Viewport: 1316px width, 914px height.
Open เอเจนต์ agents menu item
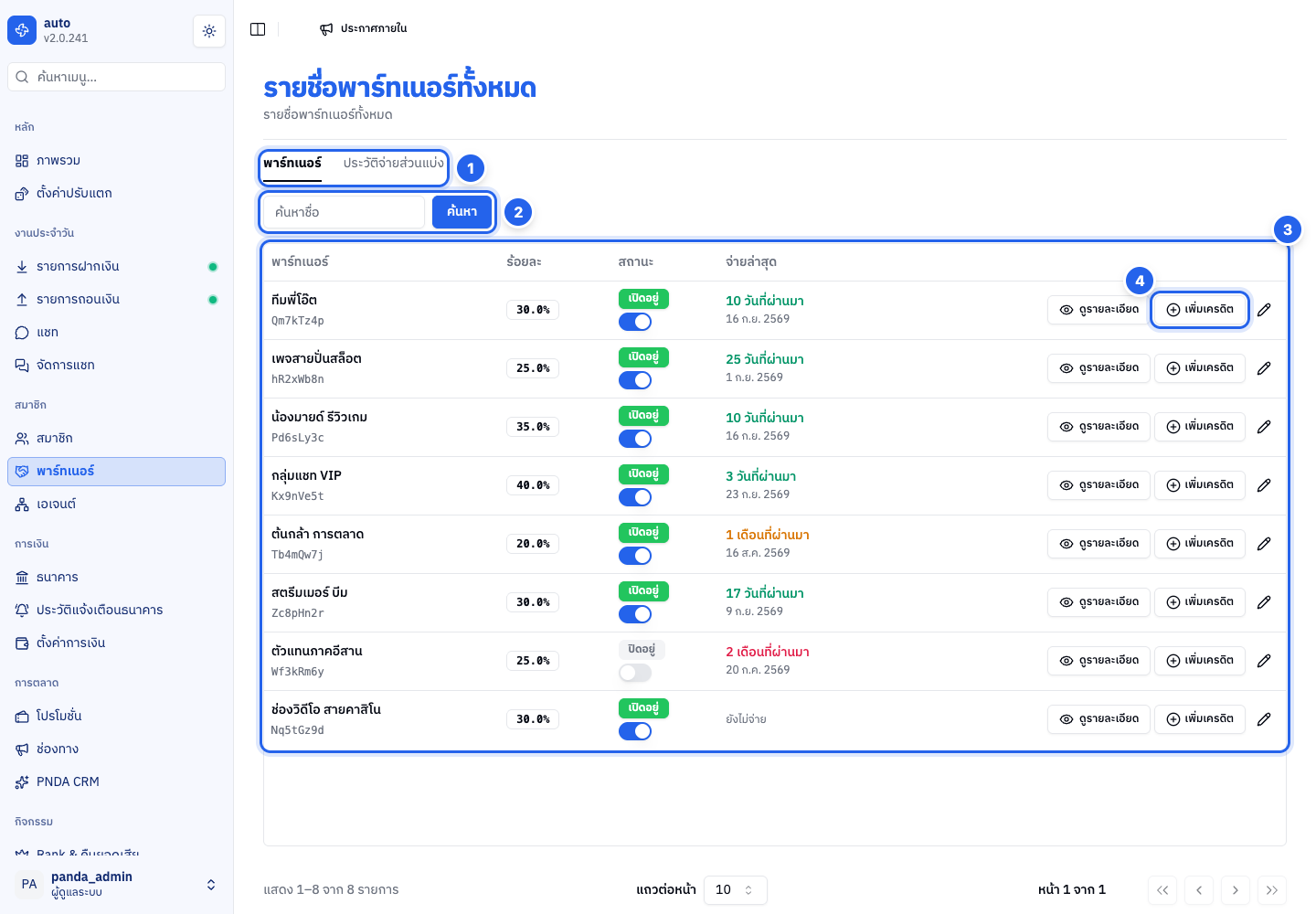[x=116, y=505]
